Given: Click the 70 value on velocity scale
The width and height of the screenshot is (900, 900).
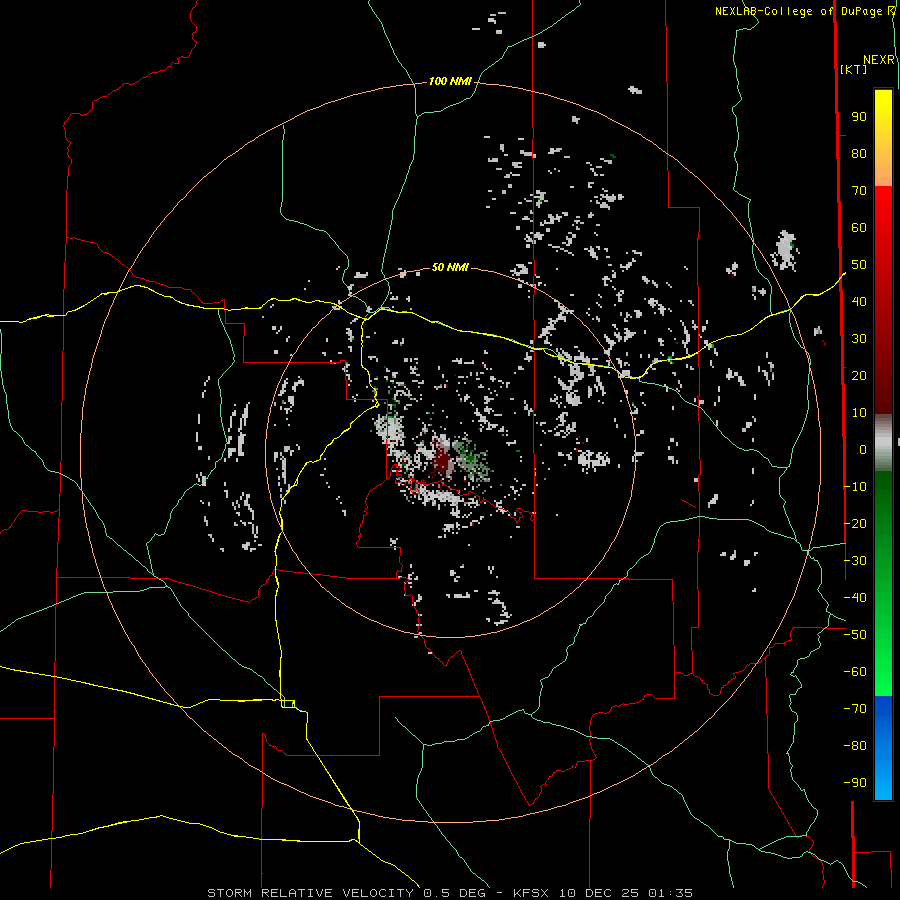Looking at the screenshot, I should tap(859, 191).
